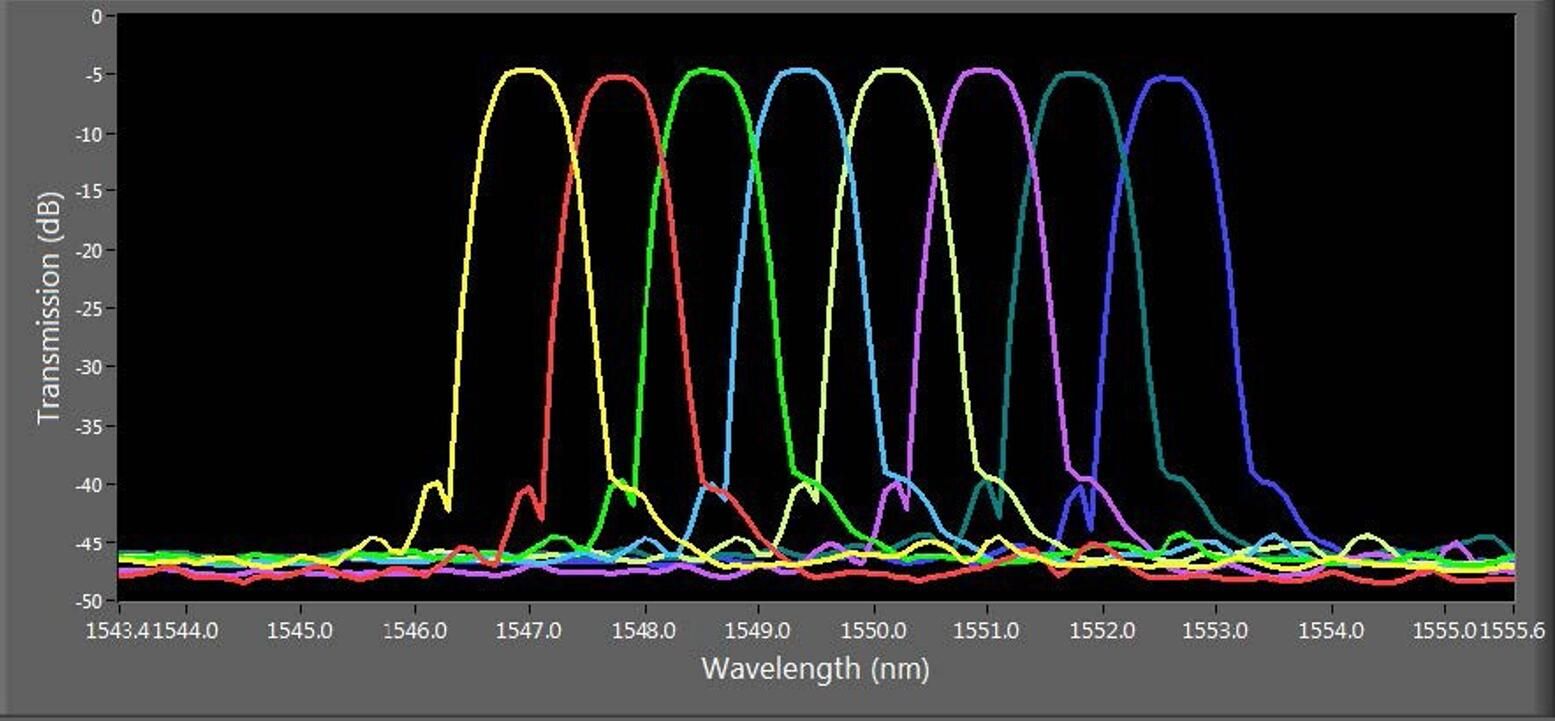Click the -50 dB tick label
Screen dimensions: 1555x721
[x=88, y=600]
